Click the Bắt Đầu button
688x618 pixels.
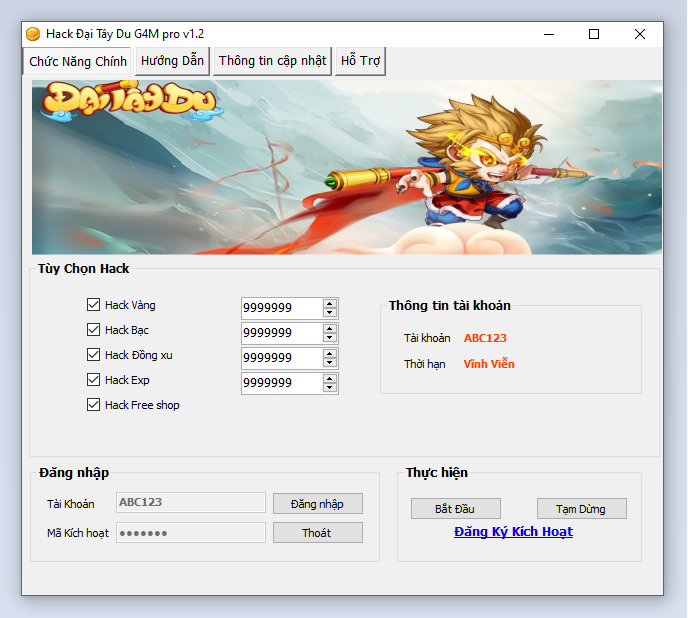coord(455,509)
